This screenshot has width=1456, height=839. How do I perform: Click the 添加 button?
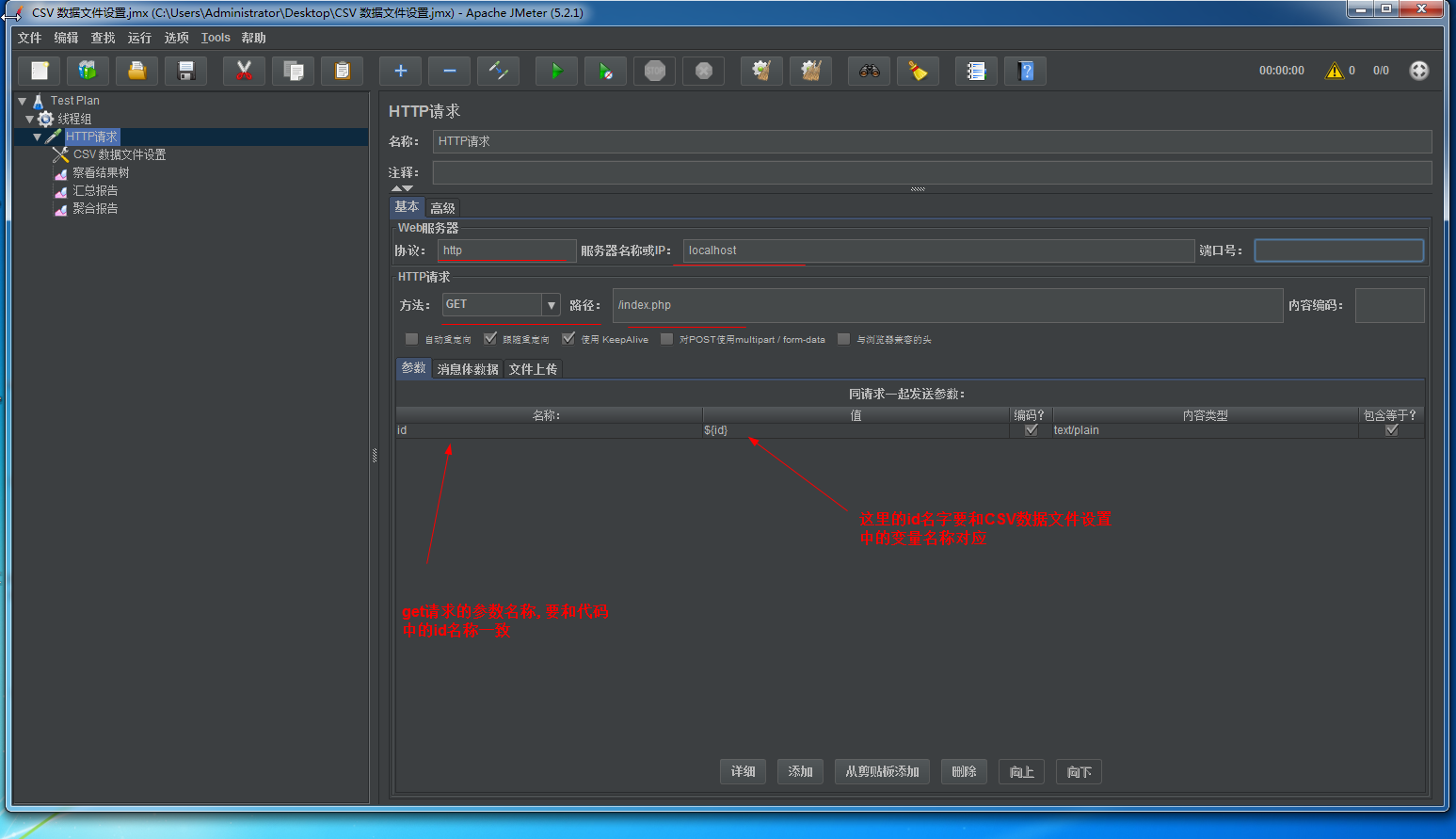800,772
